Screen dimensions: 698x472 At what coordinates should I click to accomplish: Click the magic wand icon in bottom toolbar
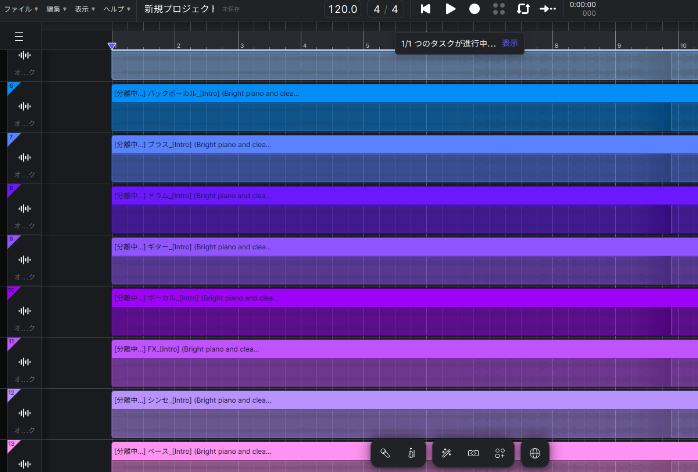click(x=447, y=454)
